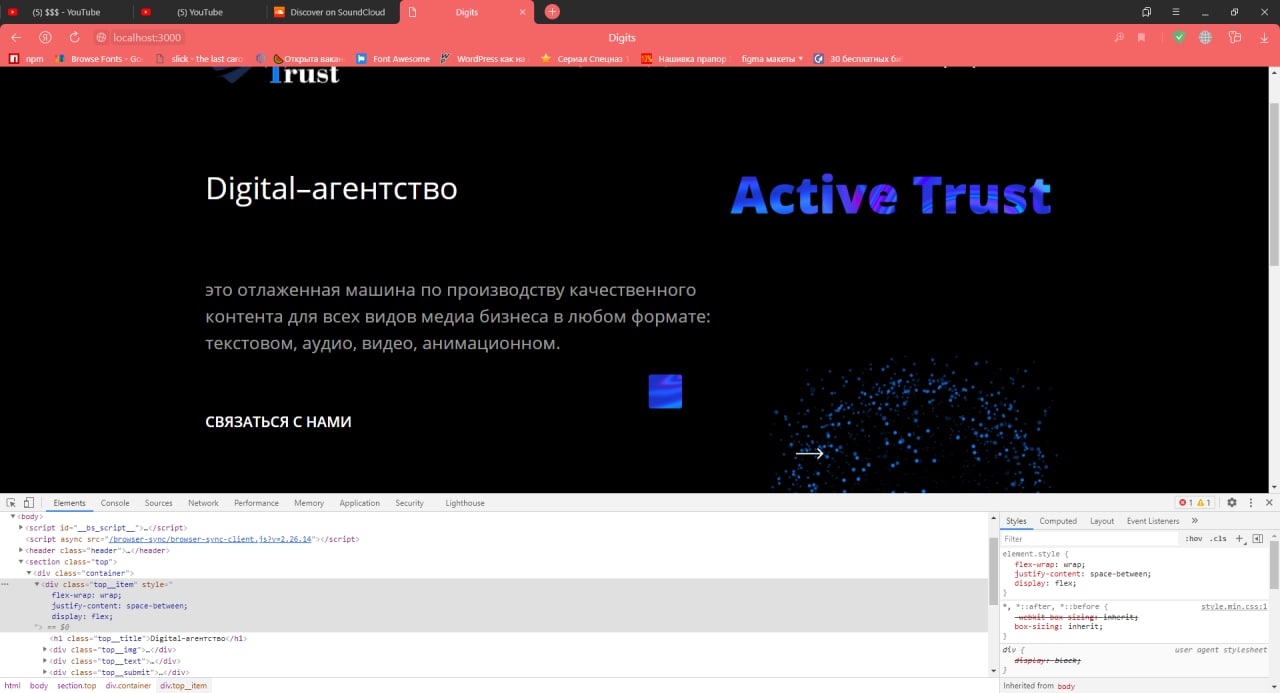Open figma макеты bookmark folder
Viewport: 1280px width, 693px height.
tap(772, 59)
